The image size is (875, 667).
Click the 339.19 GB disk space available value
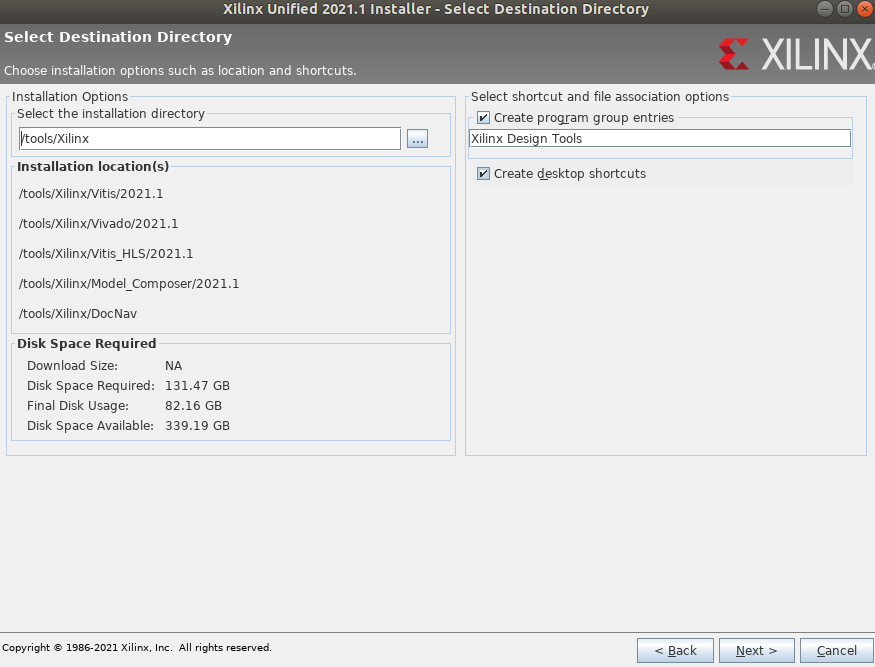coord(198,426)
